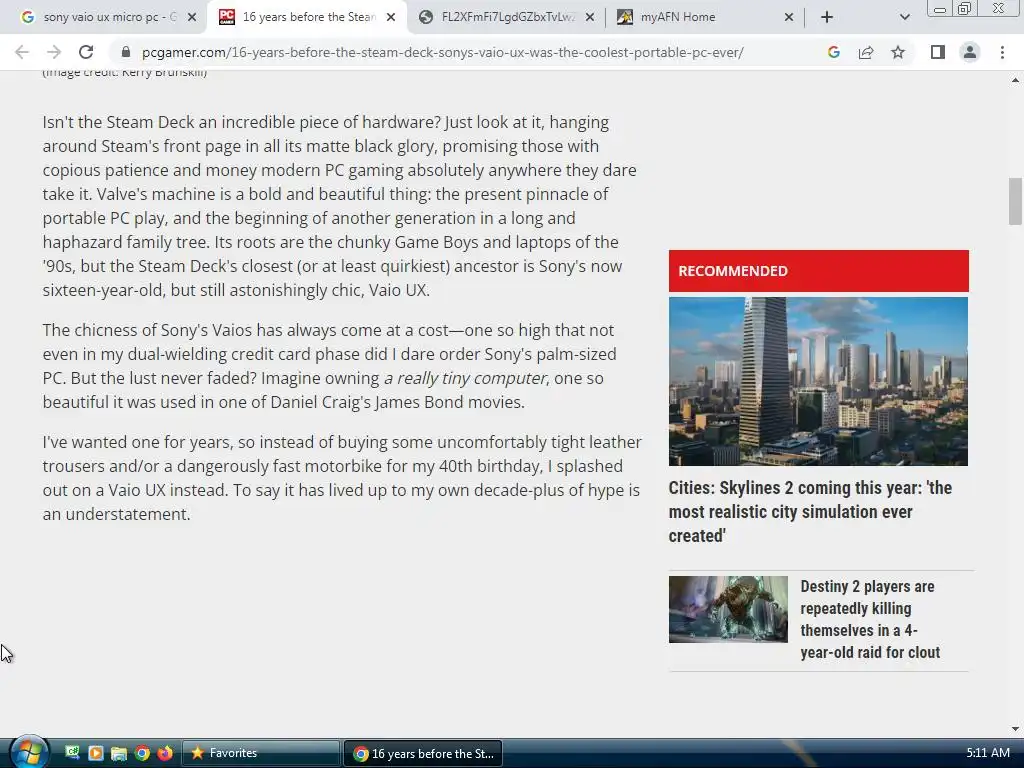
Task: View site info via the padlock icon
Action: 126,52
